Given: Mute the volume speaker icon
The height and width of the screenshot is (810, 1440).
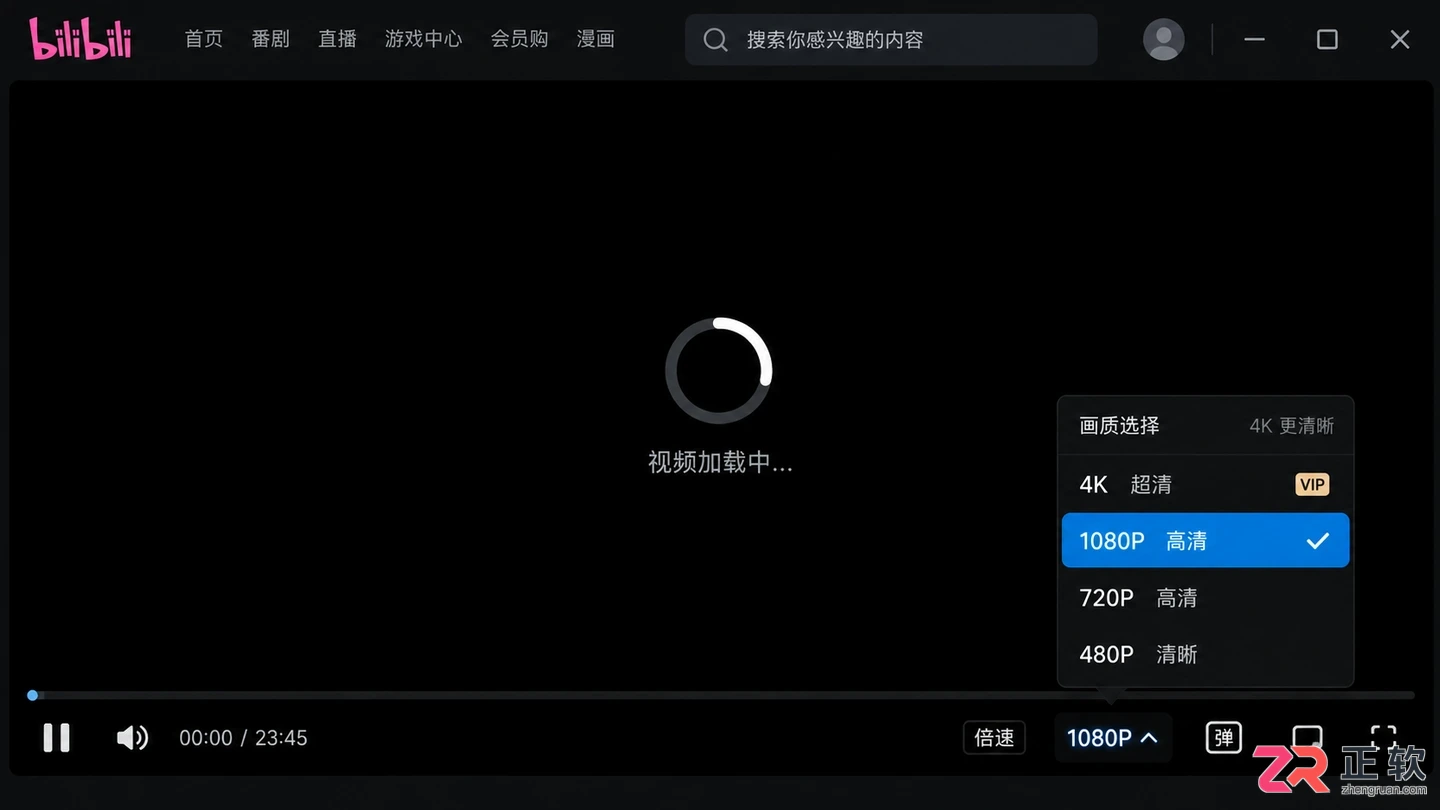Looking at the screenshot, I should coord(132,738).
